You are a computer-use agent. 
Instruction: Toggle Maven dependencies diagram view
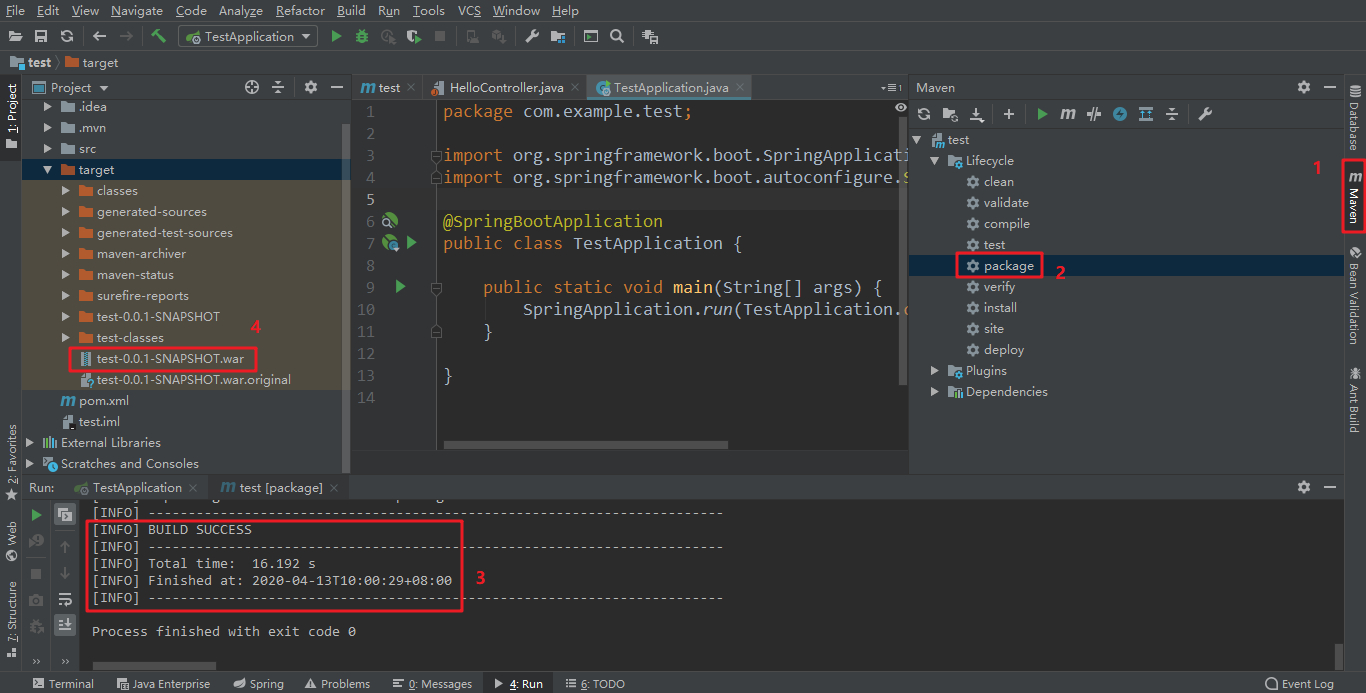point(1146,114)
